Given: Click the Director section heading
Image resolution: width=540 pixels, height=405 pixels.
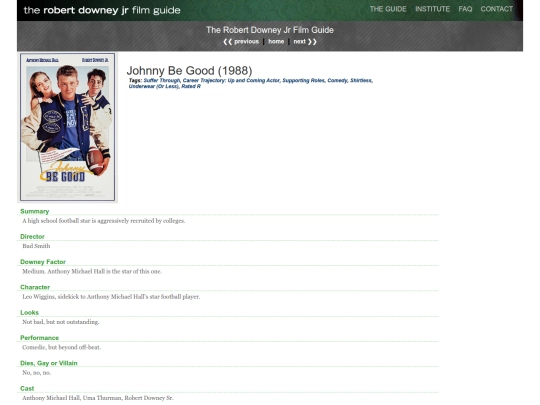Looking at the screenshot, I should 32,237.
